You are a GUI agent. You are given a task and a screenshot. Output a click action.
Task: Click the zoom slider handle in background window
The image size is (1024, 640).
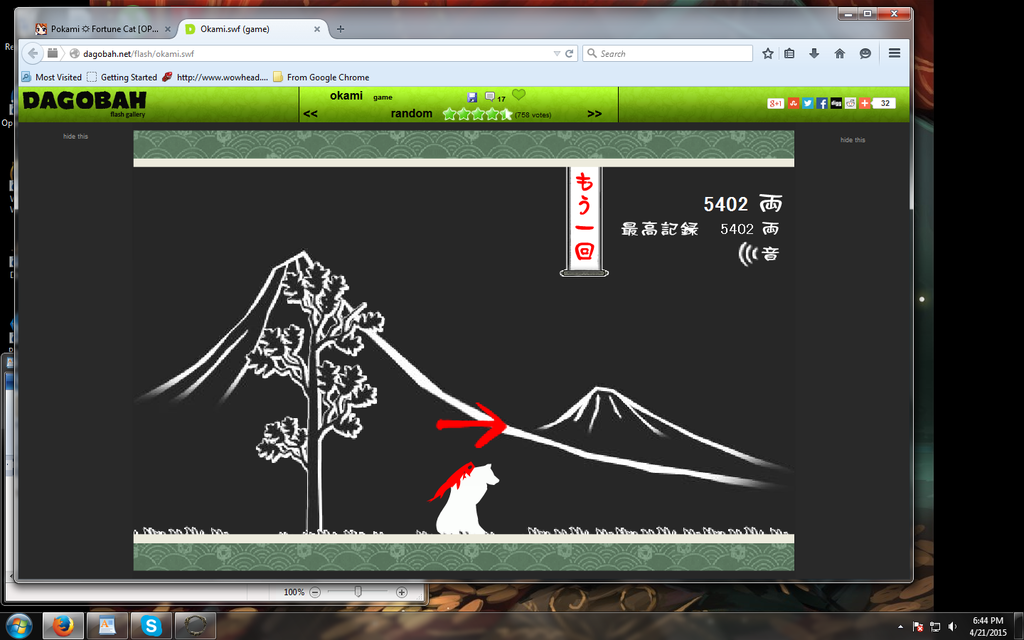point(358,592)
